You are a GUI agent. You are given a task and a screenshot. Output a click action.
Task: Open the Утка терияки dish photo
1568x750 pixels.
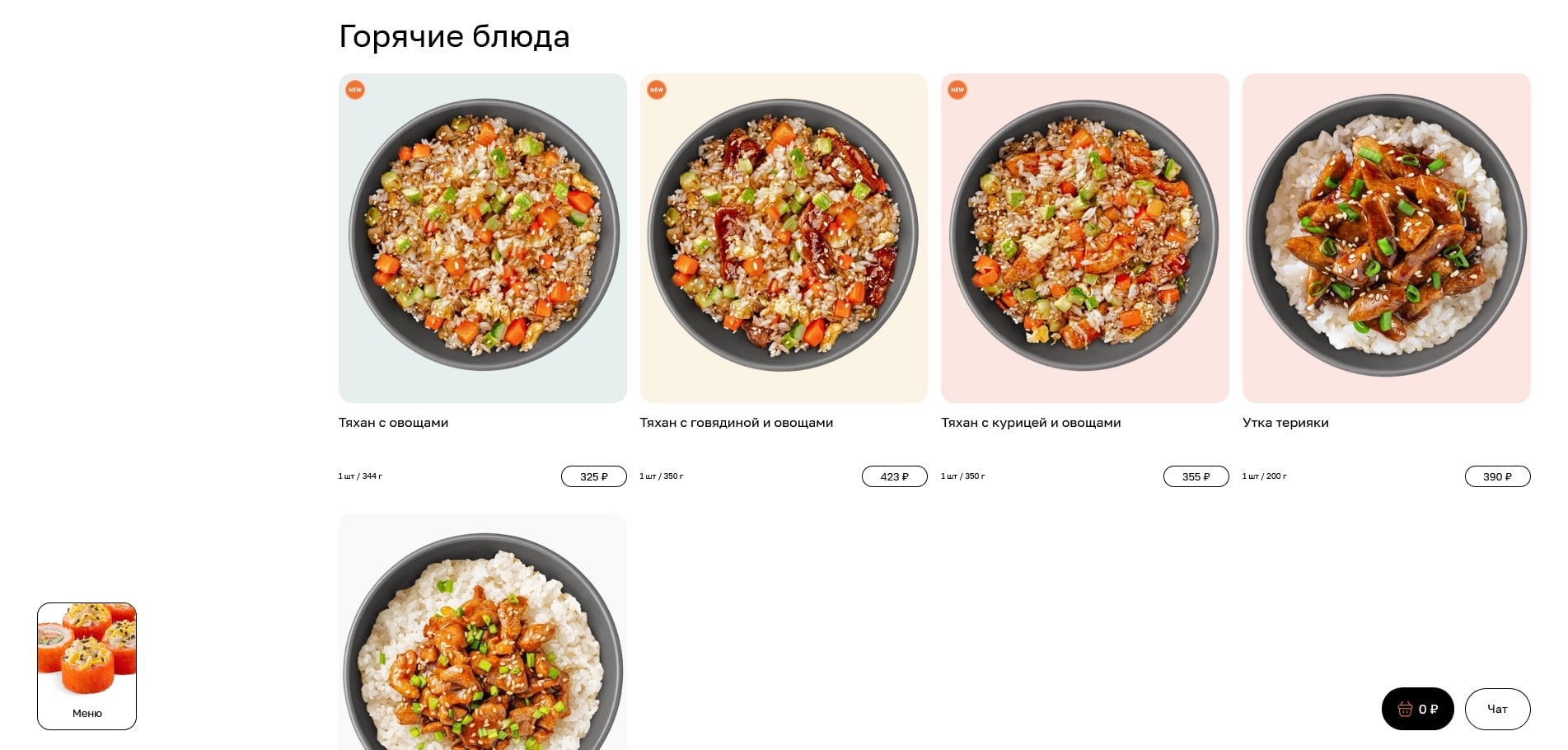coord(1387,238)
